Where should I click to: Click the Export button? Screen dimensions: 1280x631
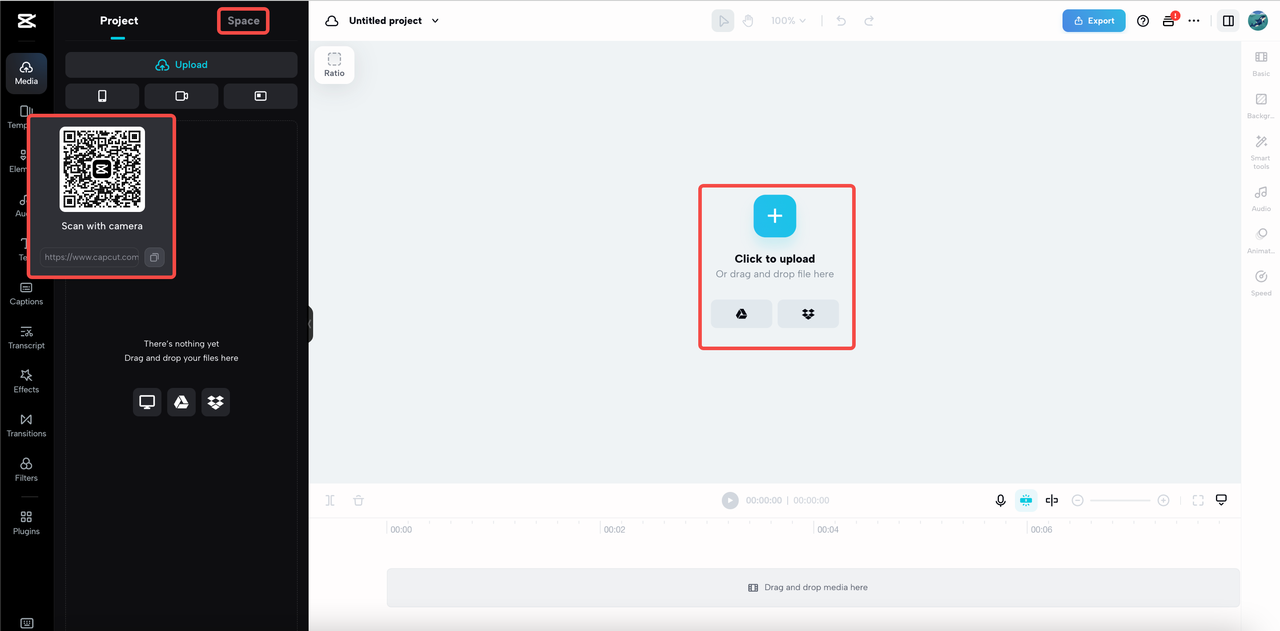(1093, 21)
